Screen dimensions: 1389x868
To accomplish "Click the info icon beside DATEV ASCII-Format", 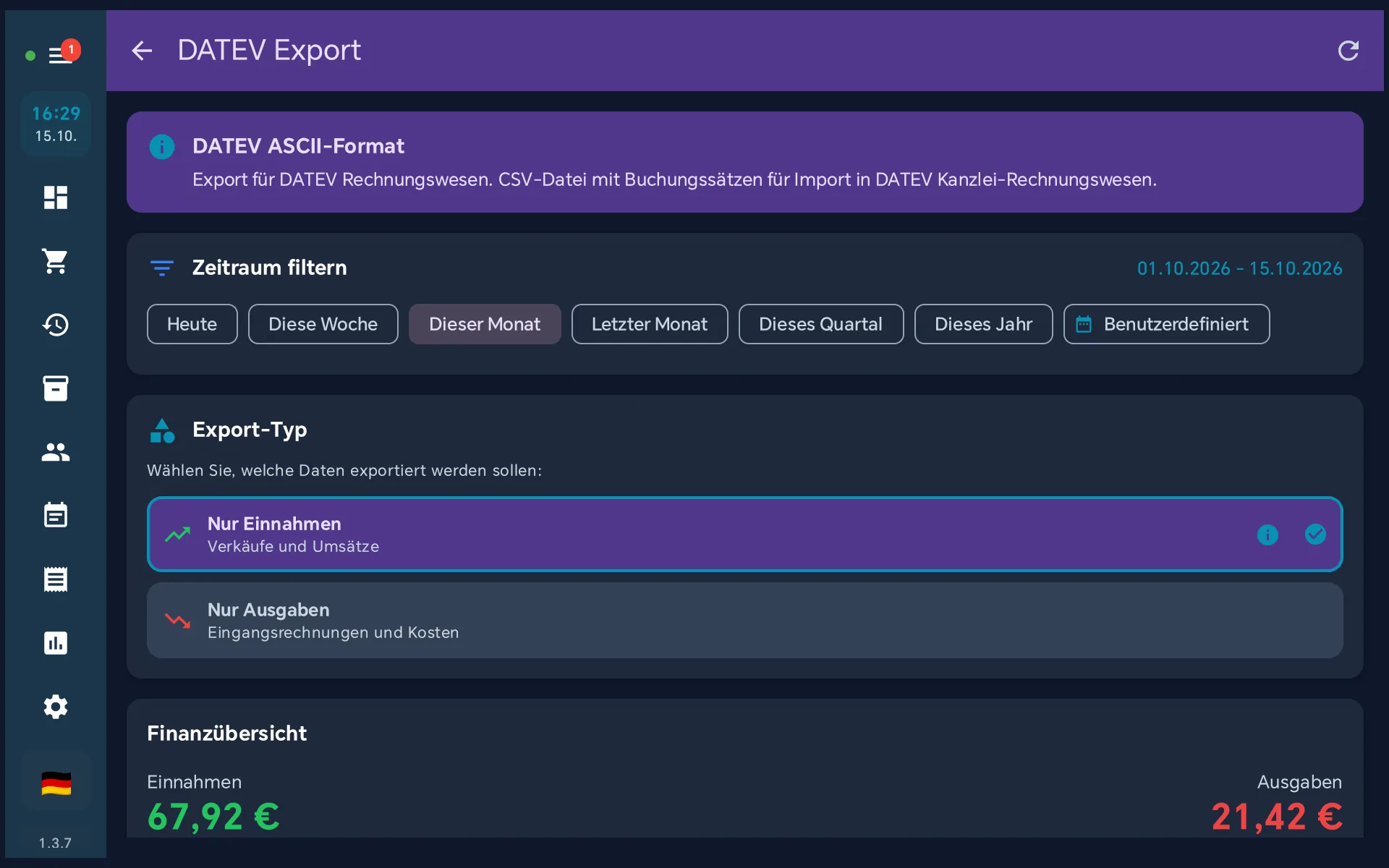I will 162,147.
